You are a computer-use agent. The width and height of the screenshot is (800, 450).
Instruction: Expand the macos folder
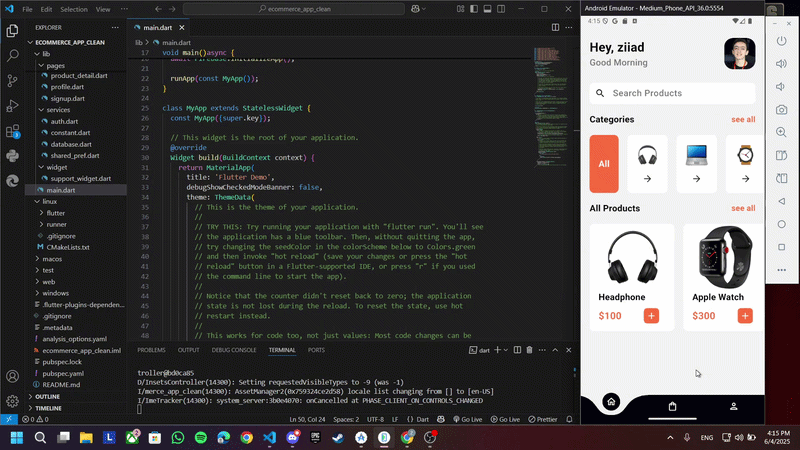pyautogui.click(x=52, y=259)
